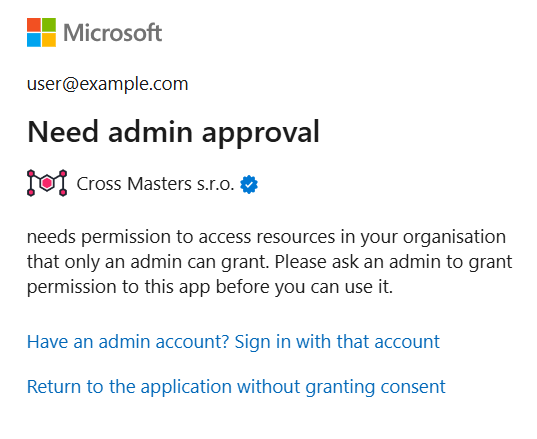Click the word 'organisation' in the description
Screen dimensions: 537x439
[x=454, y=237]
